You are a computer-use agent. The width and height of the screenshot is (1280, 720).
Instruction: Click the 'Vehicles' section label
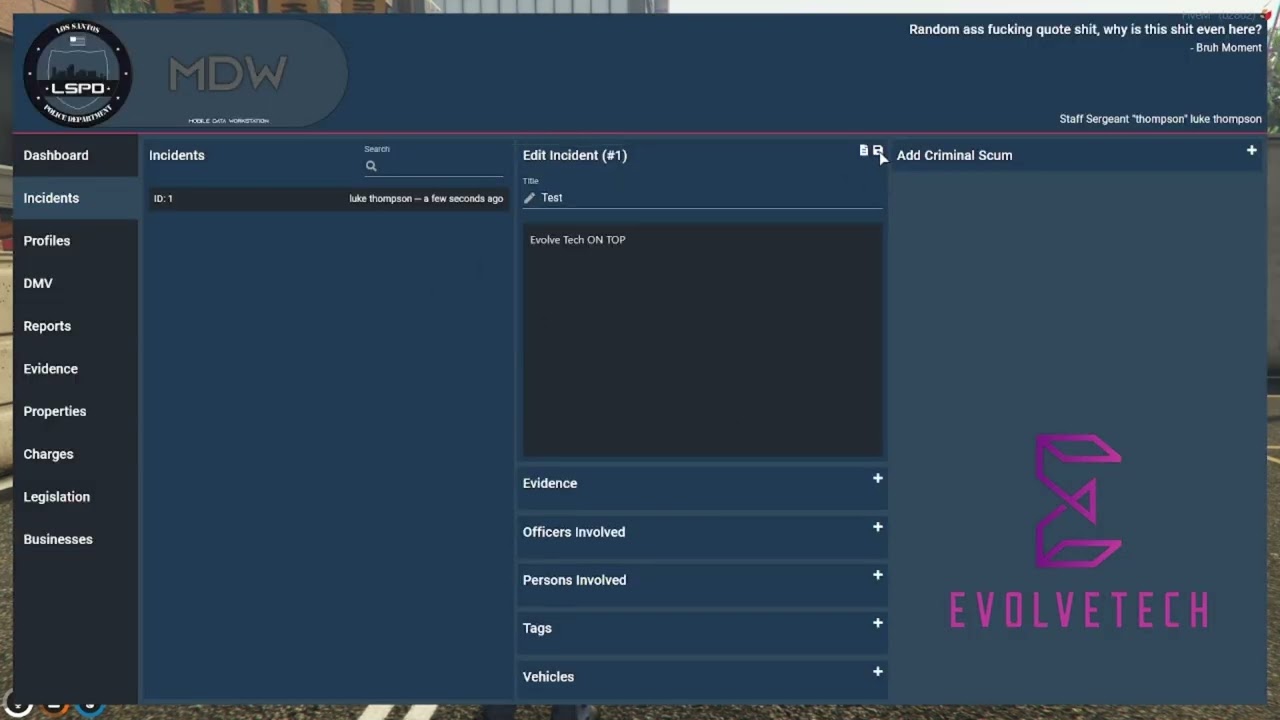coord(548,677)
